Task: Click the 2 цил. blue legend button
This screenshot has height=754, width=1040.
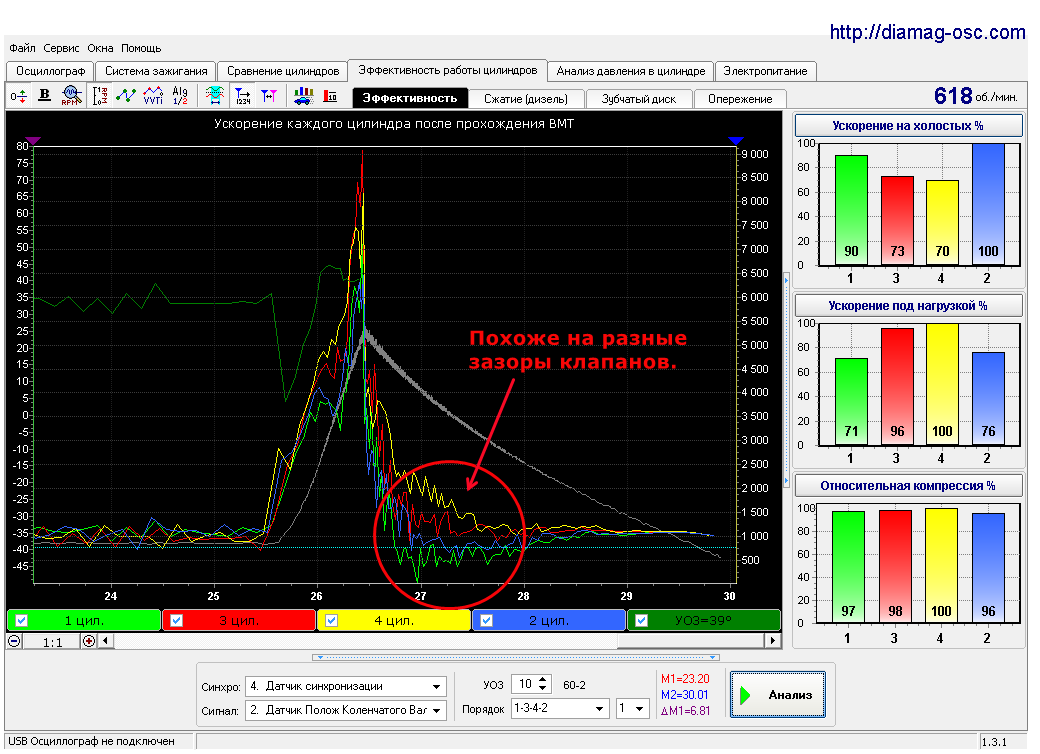Action: 550,621
